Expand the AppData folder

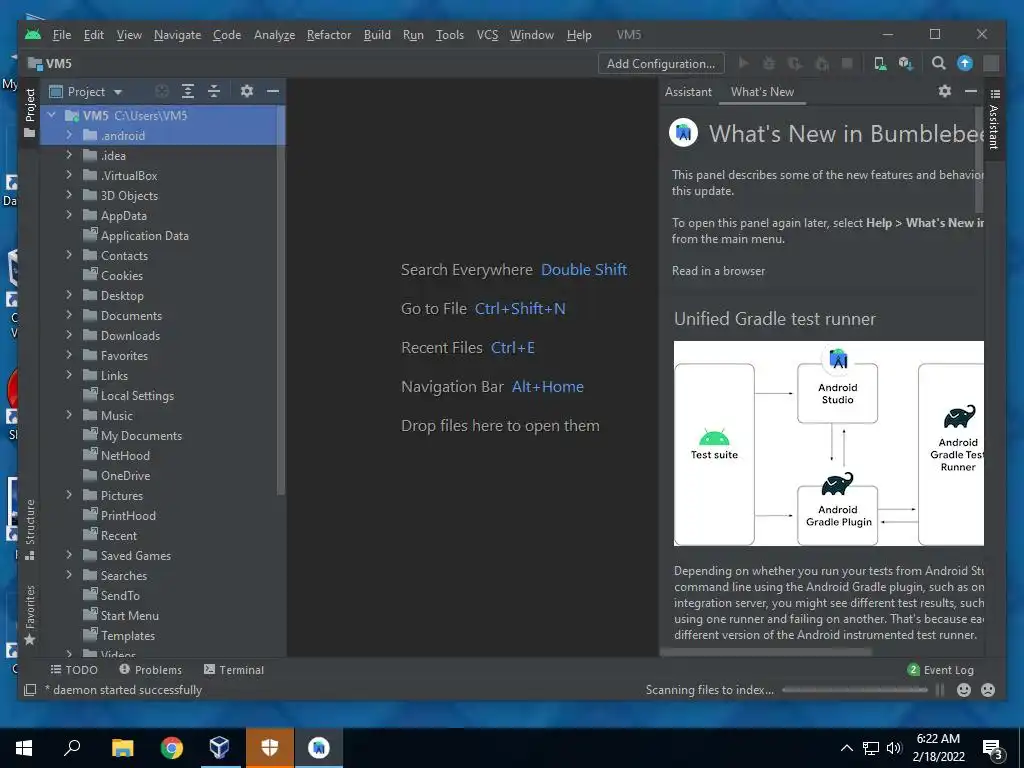[69, 215]
